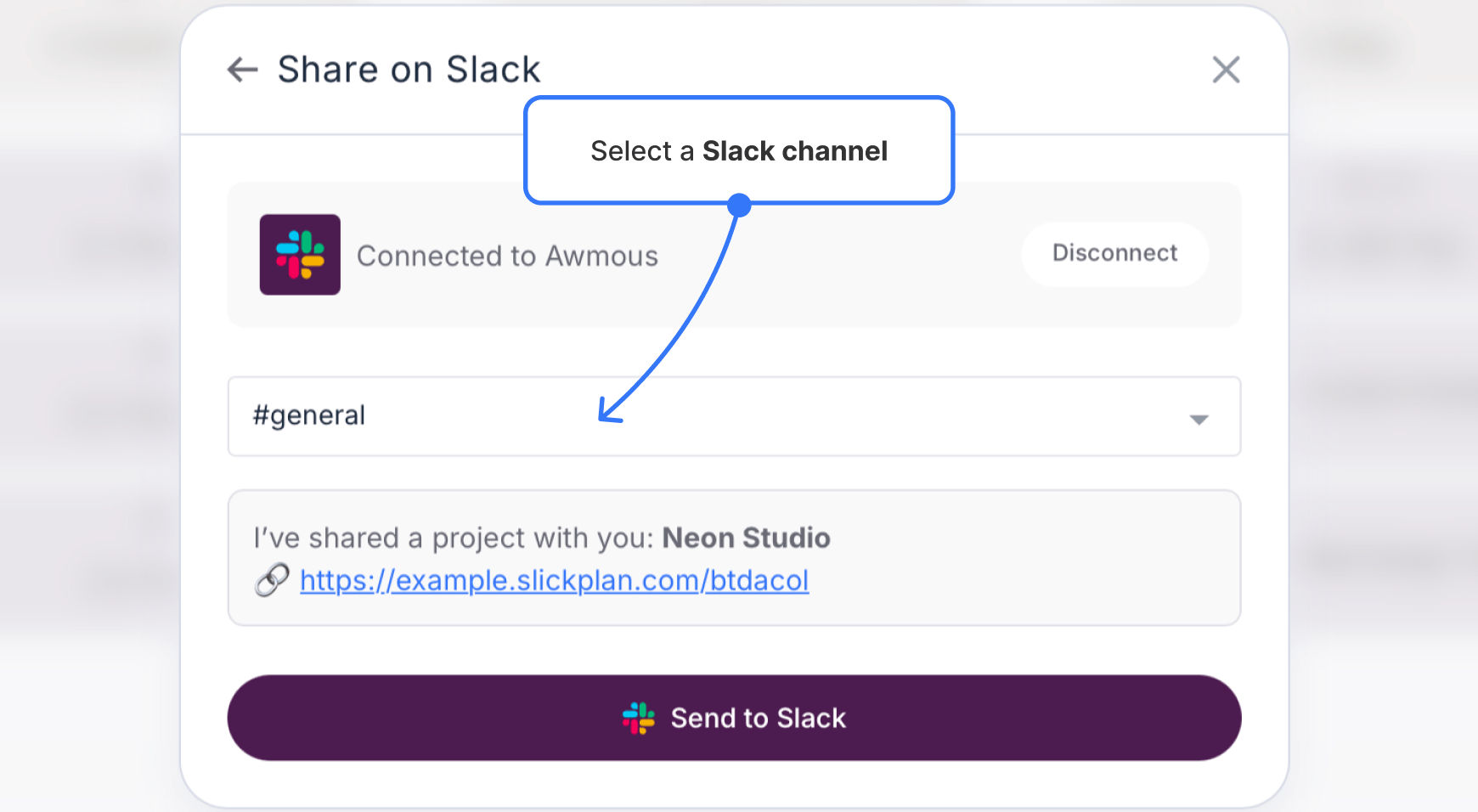Click the Neon Studio message preview box
Screen dimensions: 1478x812
click(x=734, y=557)
